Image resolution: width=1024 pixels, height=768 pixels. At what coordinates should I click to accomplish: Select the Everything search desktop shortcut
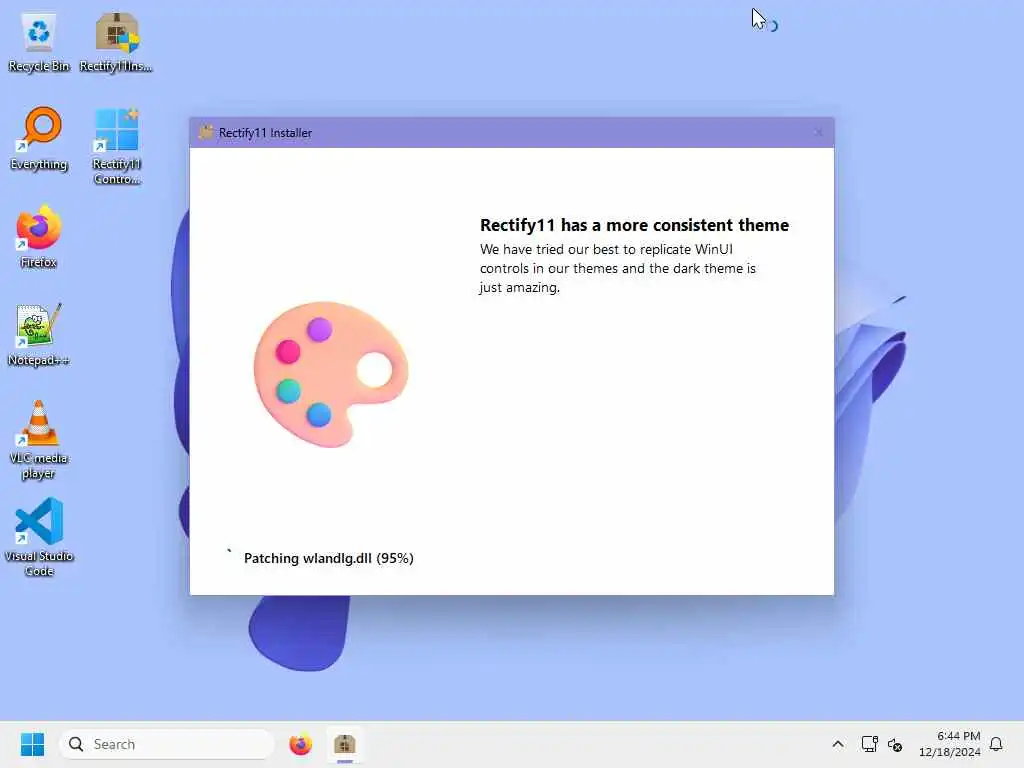[x=39, y=139]
